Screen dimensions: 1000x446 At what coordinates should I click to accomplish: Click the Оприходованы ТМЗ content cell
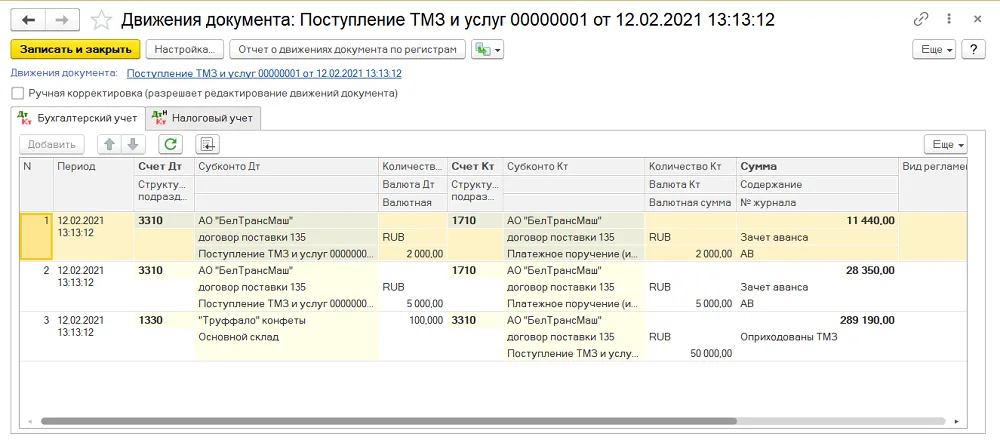[817, 337]
